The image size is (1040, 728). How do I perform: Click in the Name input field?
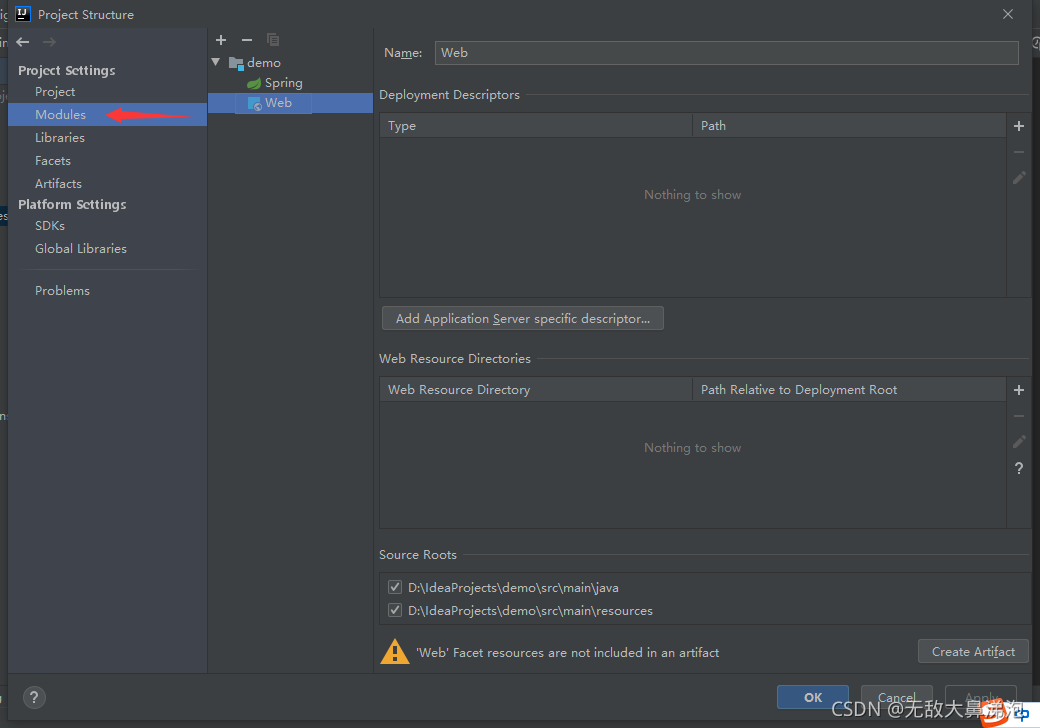[x=726, y=53]
